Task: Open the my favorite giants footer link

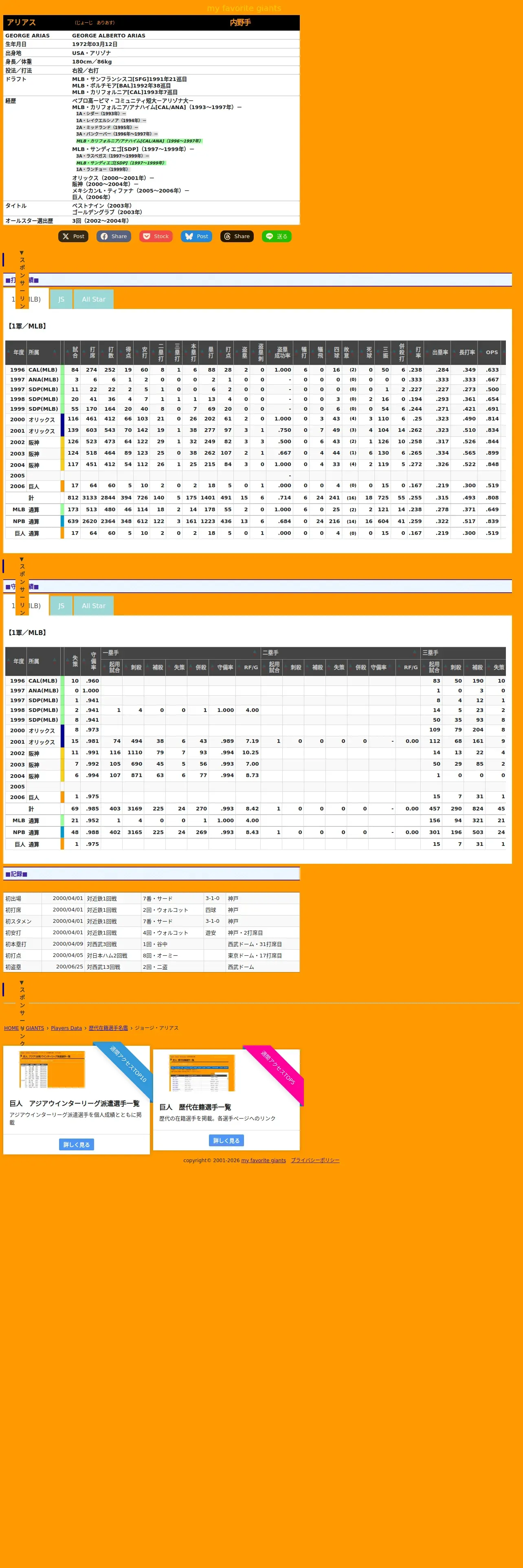Action: tap(263, 1160)
